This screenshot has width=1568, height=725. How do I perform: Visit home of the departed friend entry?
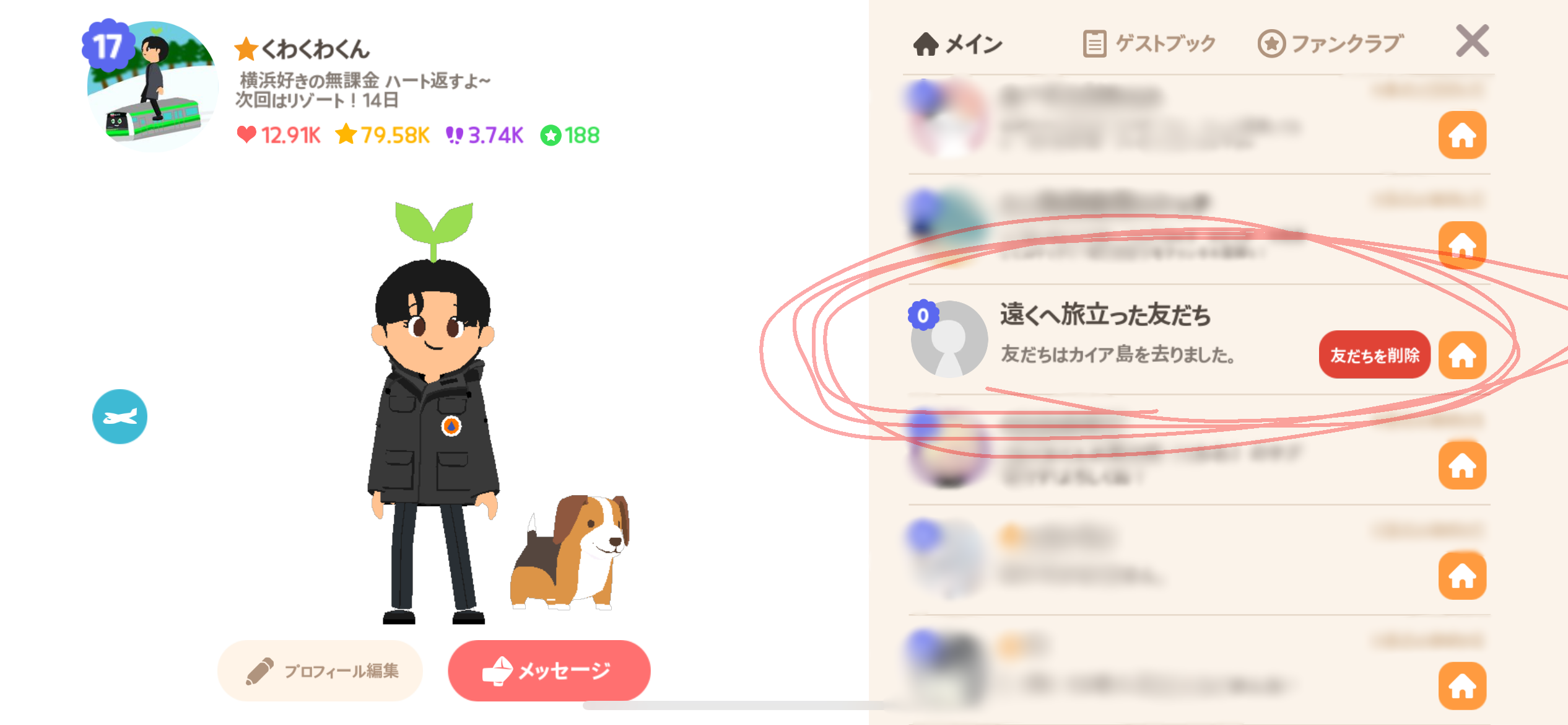pyautogui.click(x=1462, y=355)
